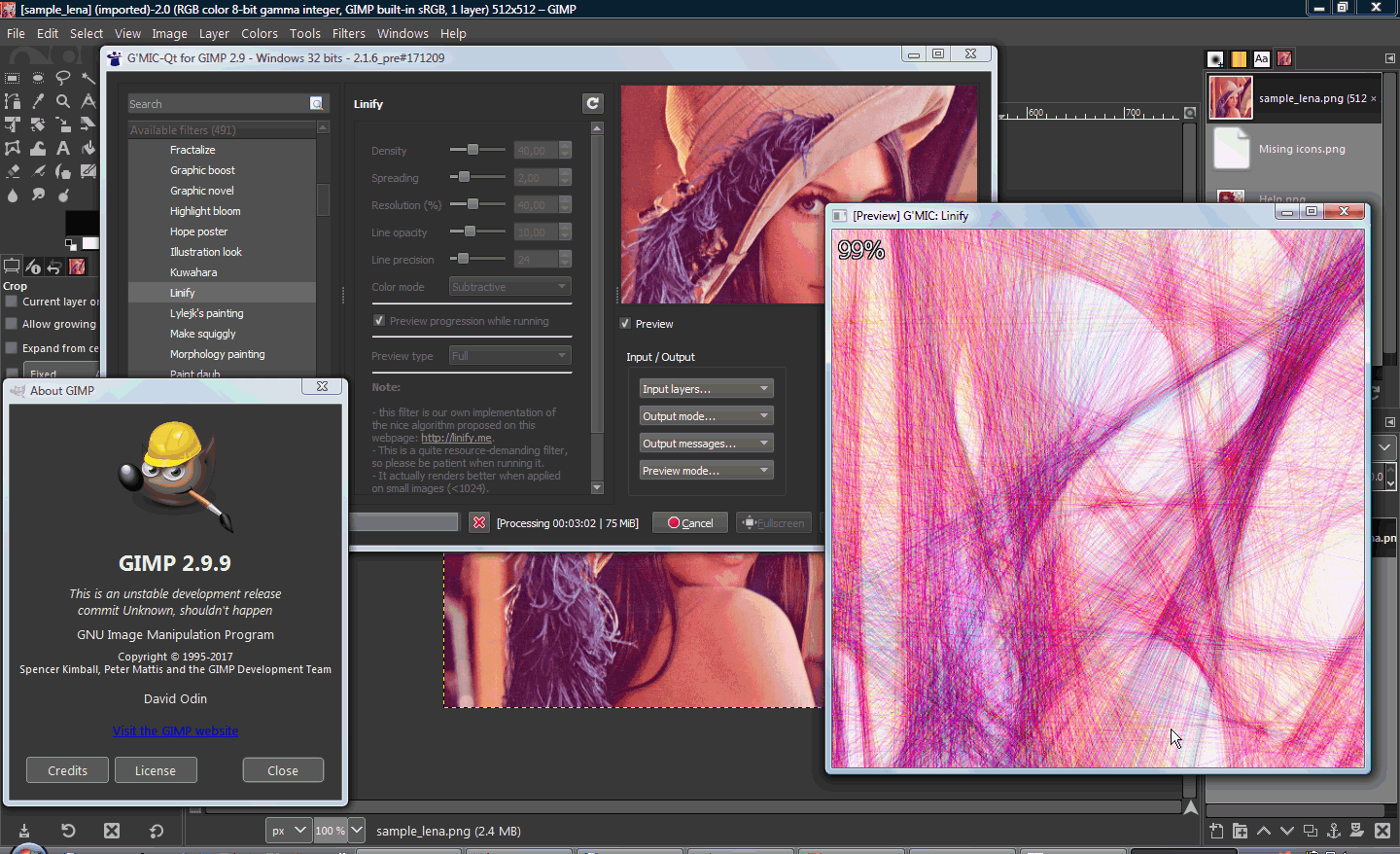Switch to the Undo History tab
The image size is (1400, 854).
click(54, 266)
